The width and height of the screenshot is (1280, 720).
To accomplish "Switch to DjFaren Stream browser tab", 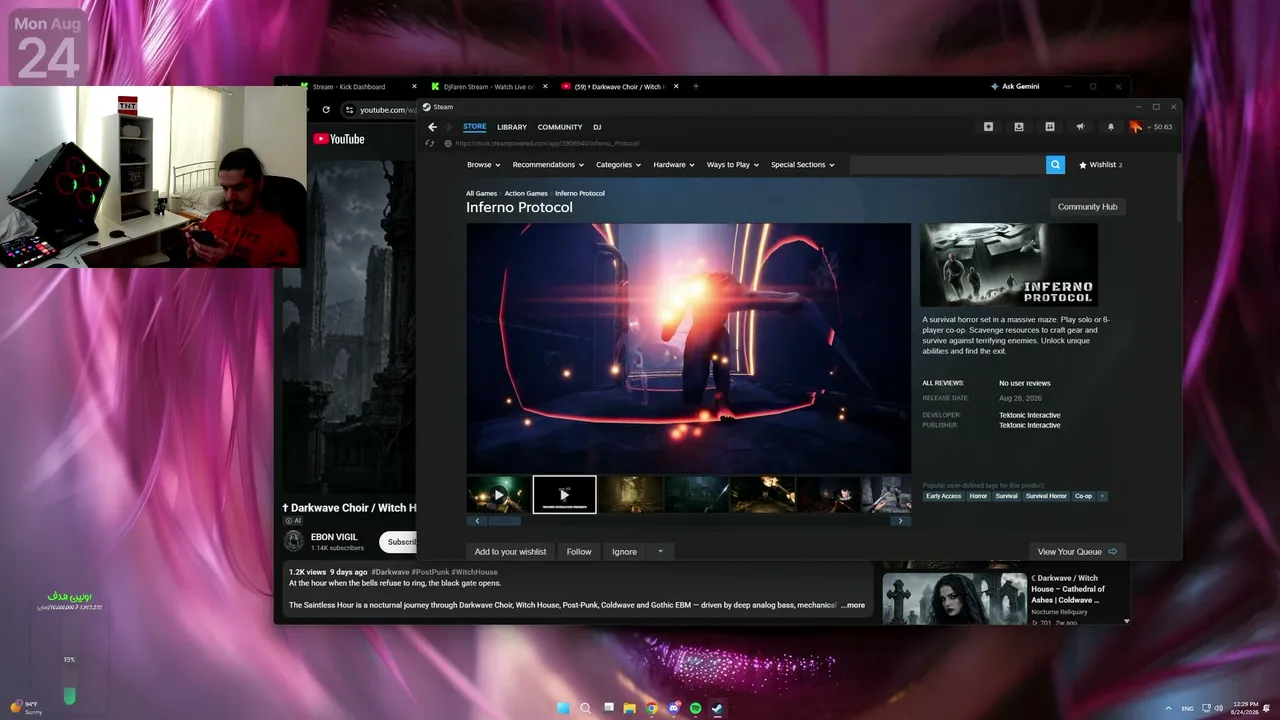I will 488,87.
